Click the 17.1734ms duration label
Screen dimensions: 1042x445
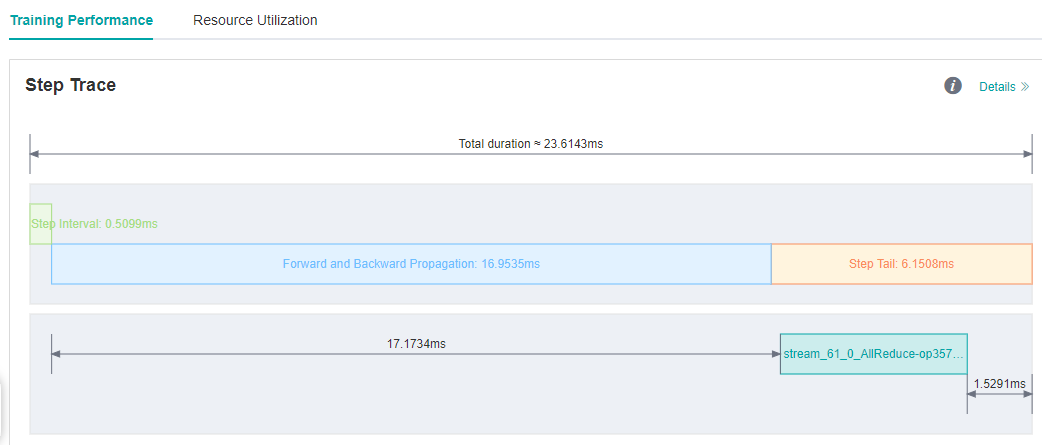tap(416, 343)
